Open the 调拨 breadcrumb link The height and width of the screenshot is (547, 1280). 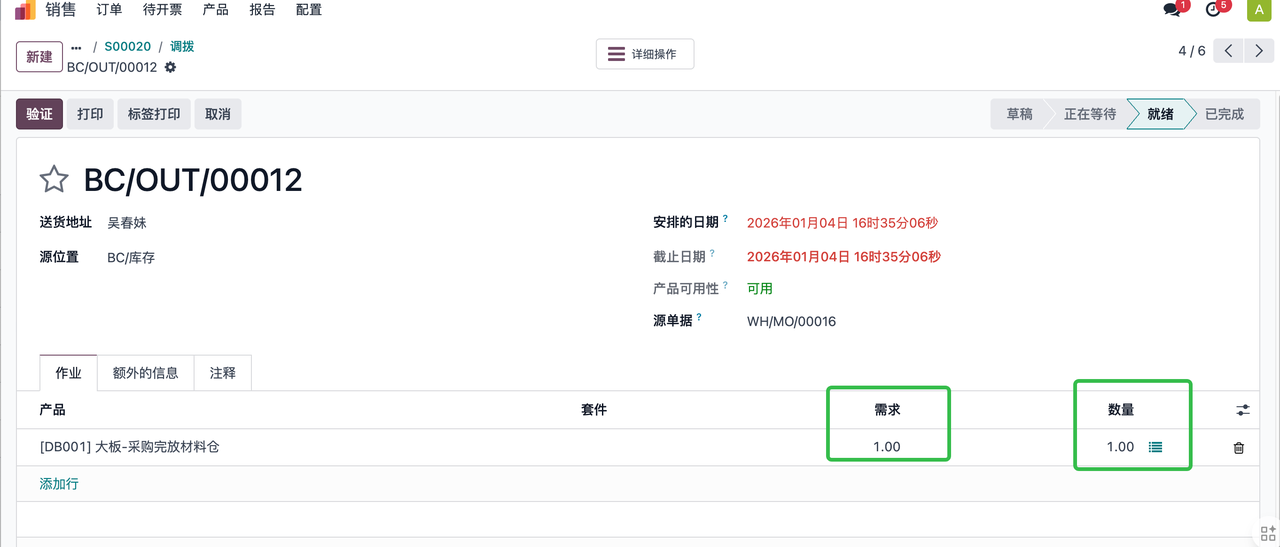tap(182, 47)
